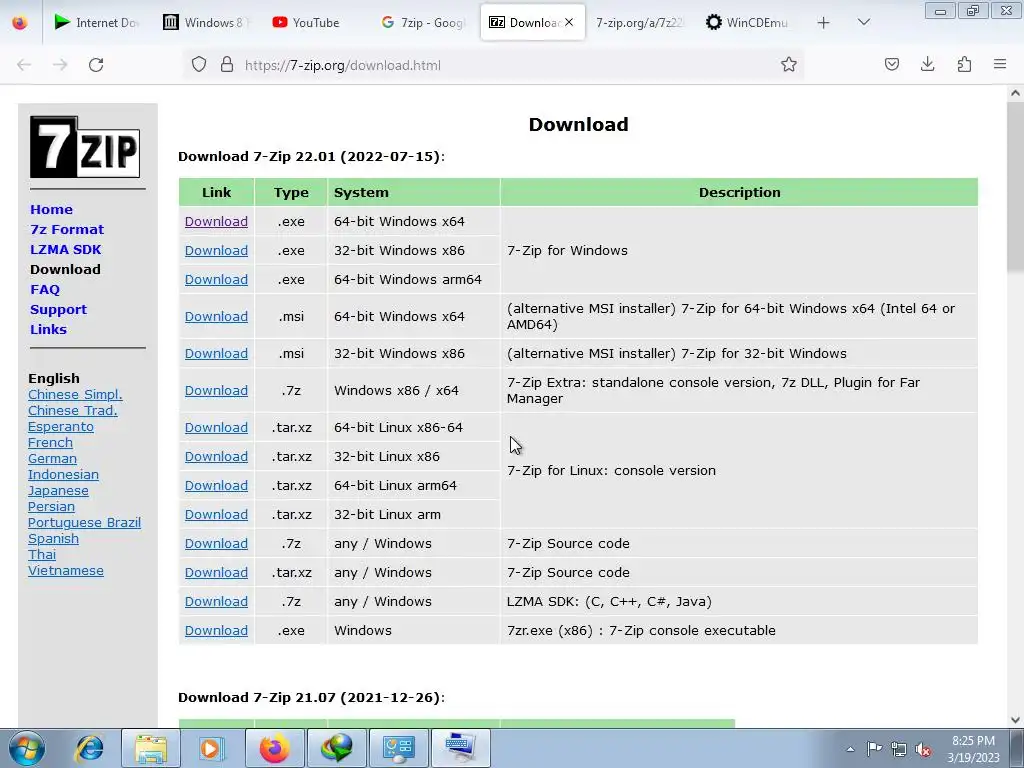
Task: Download the .tar.xz for 32-bit Linux x86
Action: tap(216, 456)
